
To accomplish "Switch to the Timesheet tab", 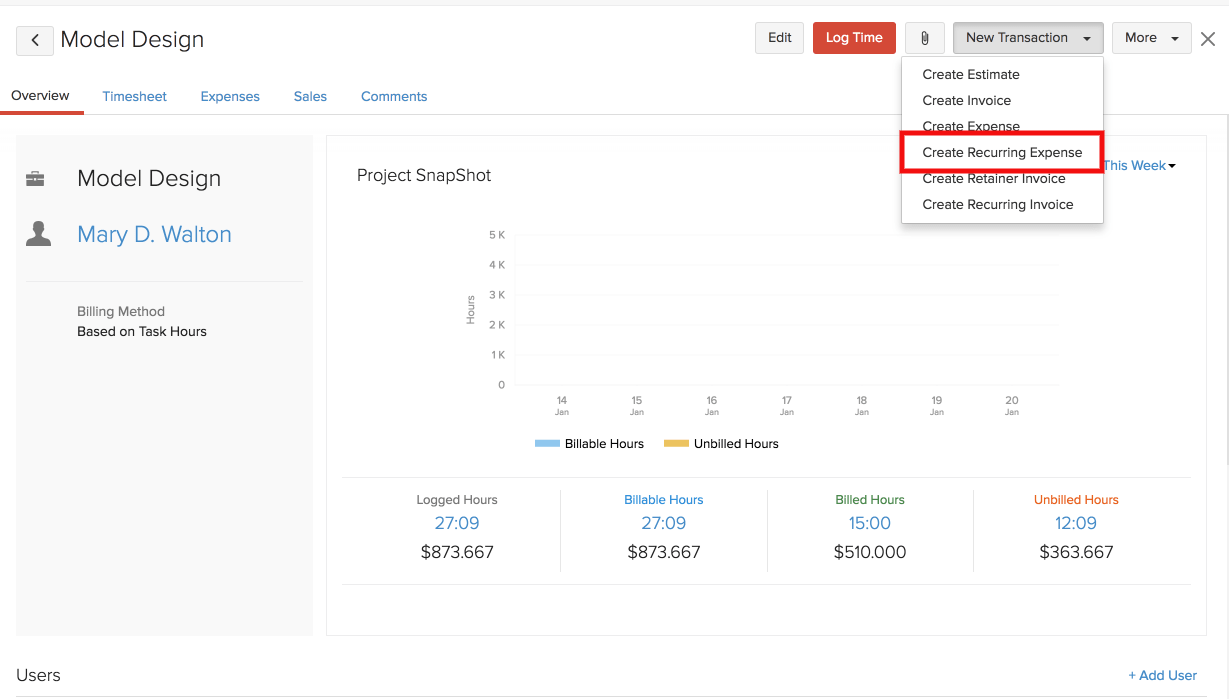I will point(134,97).
